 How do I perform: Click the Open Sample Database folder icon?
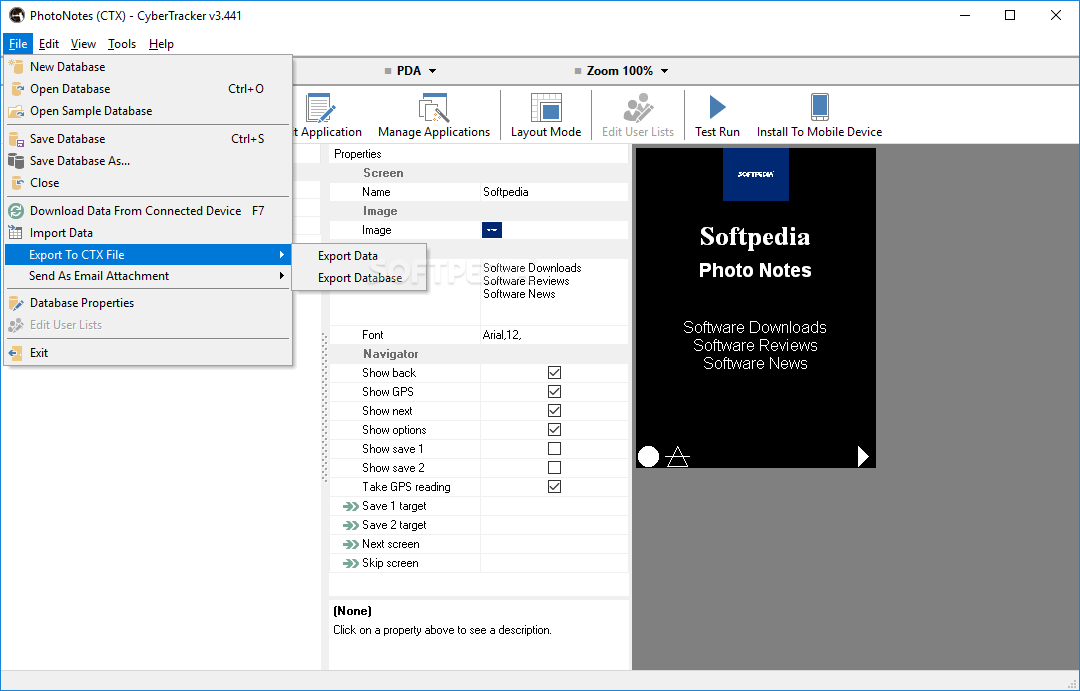point(16,111)
